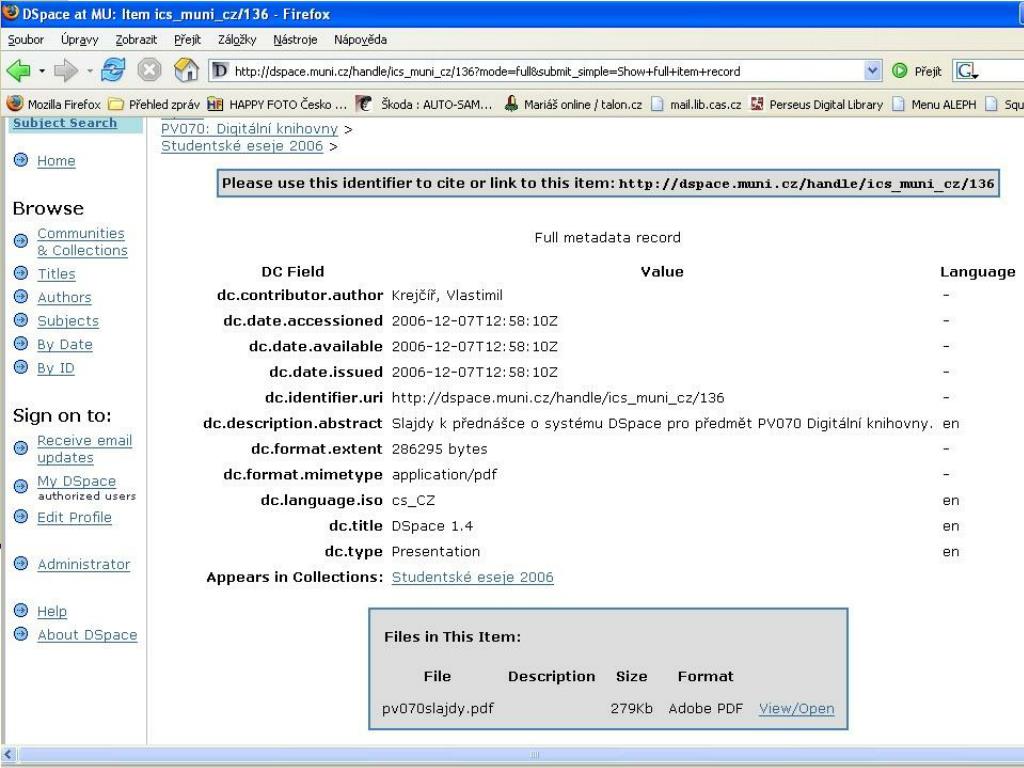Image resolution: width=1024 pixels, height=768 pixels.
Task: Open the mail.lib.cas.cz bookmark
Action: click(x=696, y=104)
